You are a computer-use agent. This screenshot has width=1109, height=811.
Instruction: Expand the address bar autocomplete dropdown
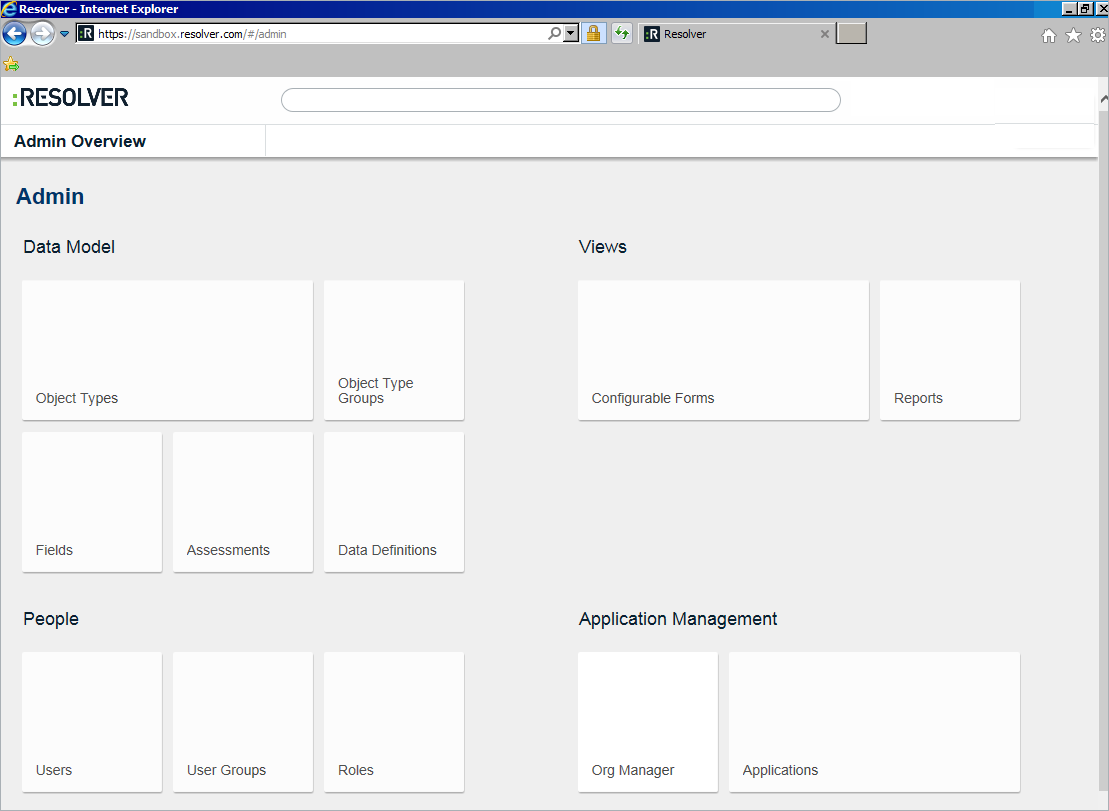571,33
